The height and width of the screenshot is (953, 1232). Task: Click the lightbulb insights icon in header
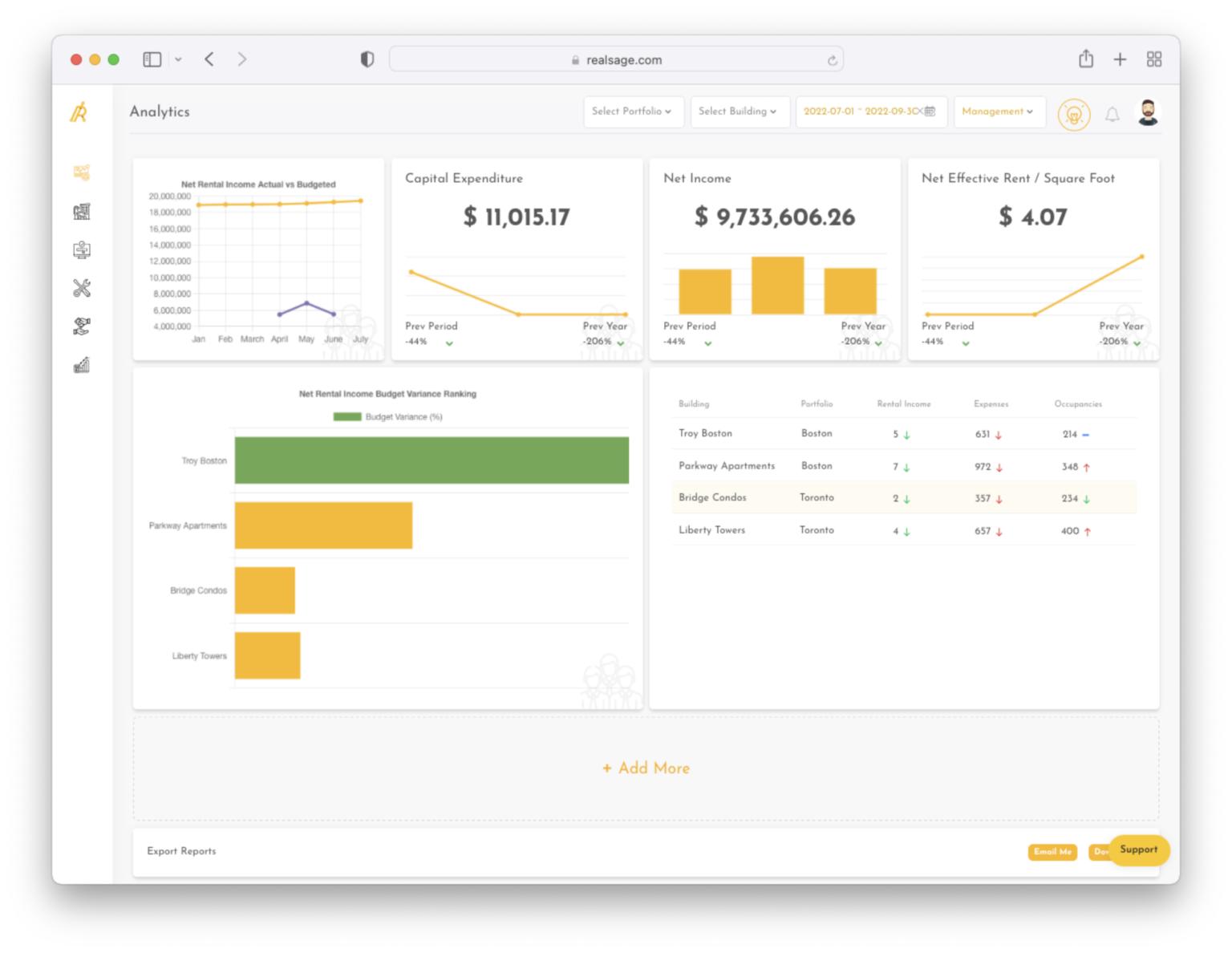click(x=1074, y=114)
